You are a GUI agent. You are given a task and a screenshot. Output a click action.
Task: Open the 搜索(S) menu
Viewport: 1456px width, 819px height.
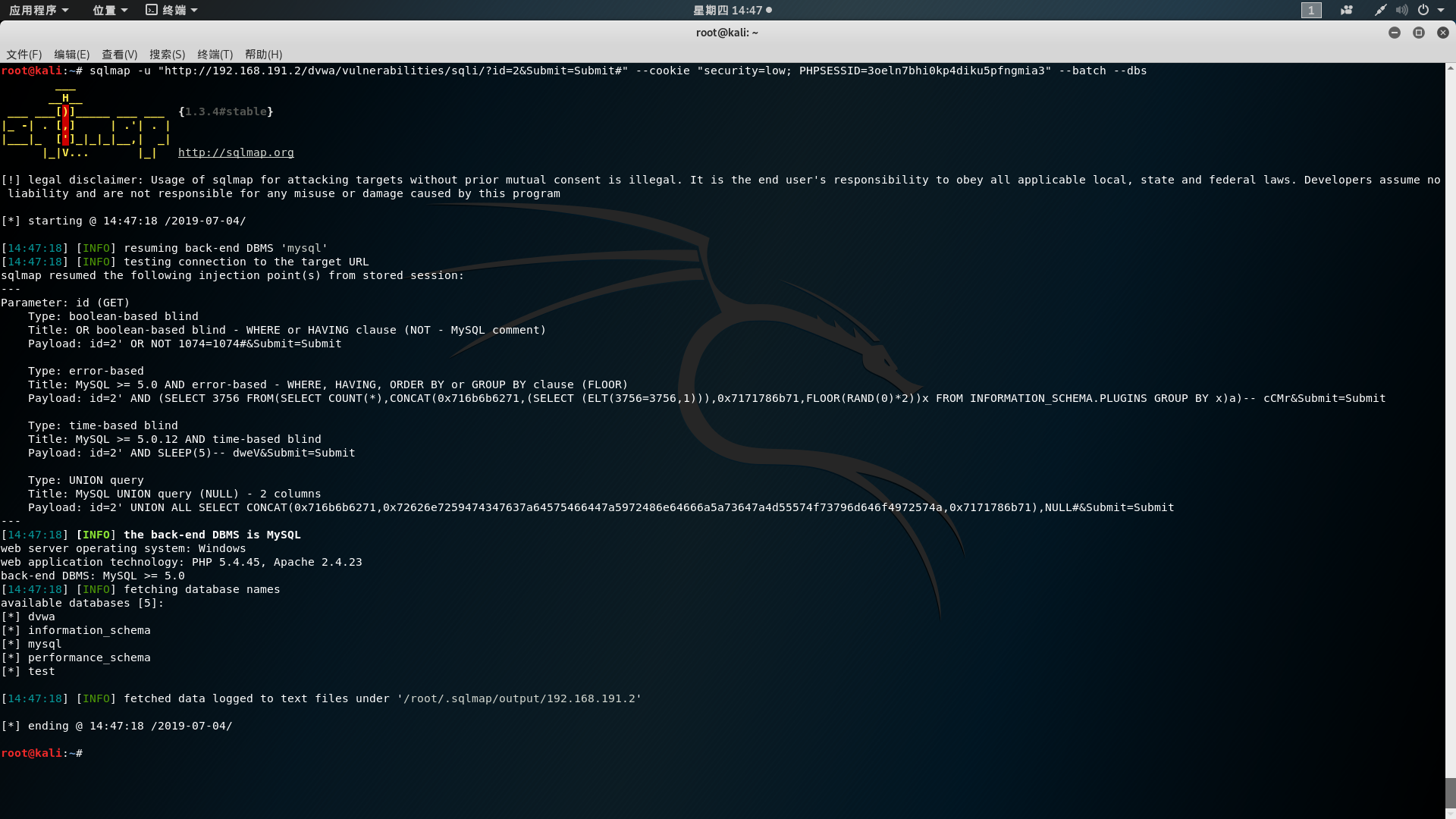(x=167, y=55)
